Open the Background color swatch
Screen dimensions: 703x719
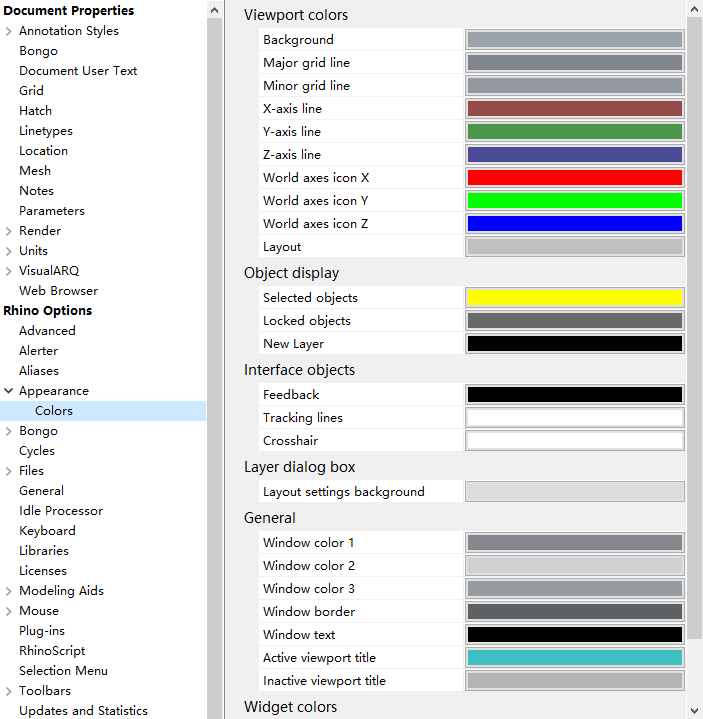pyautogui.click(x=575, y=39)
